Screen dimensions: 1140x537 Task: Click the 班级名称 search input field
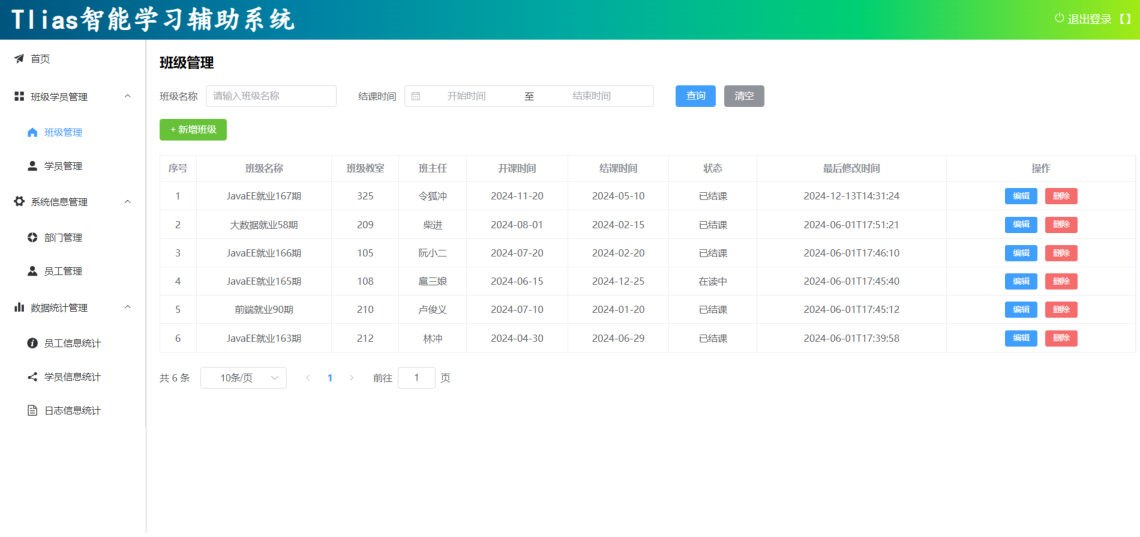coord(271,96)
